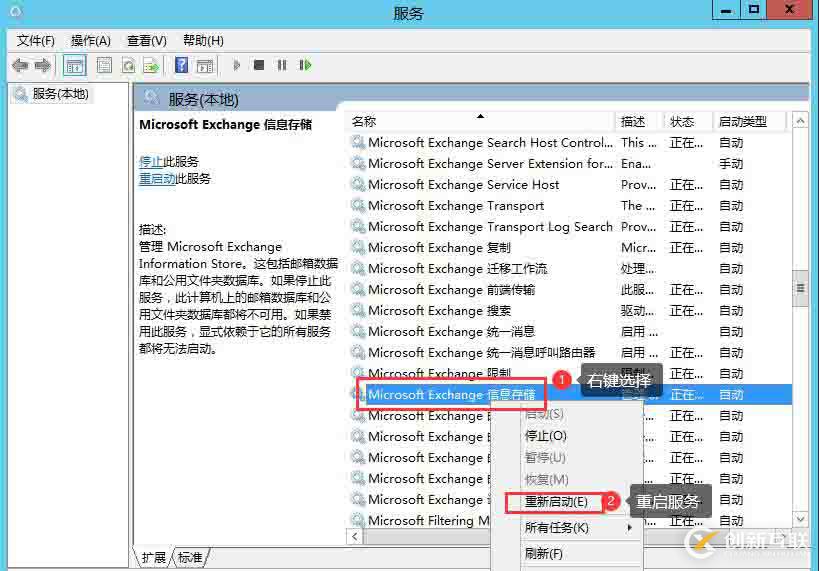
Task: Select Microsoft Exchange Server Extension service row
Action: coord(568,164)
